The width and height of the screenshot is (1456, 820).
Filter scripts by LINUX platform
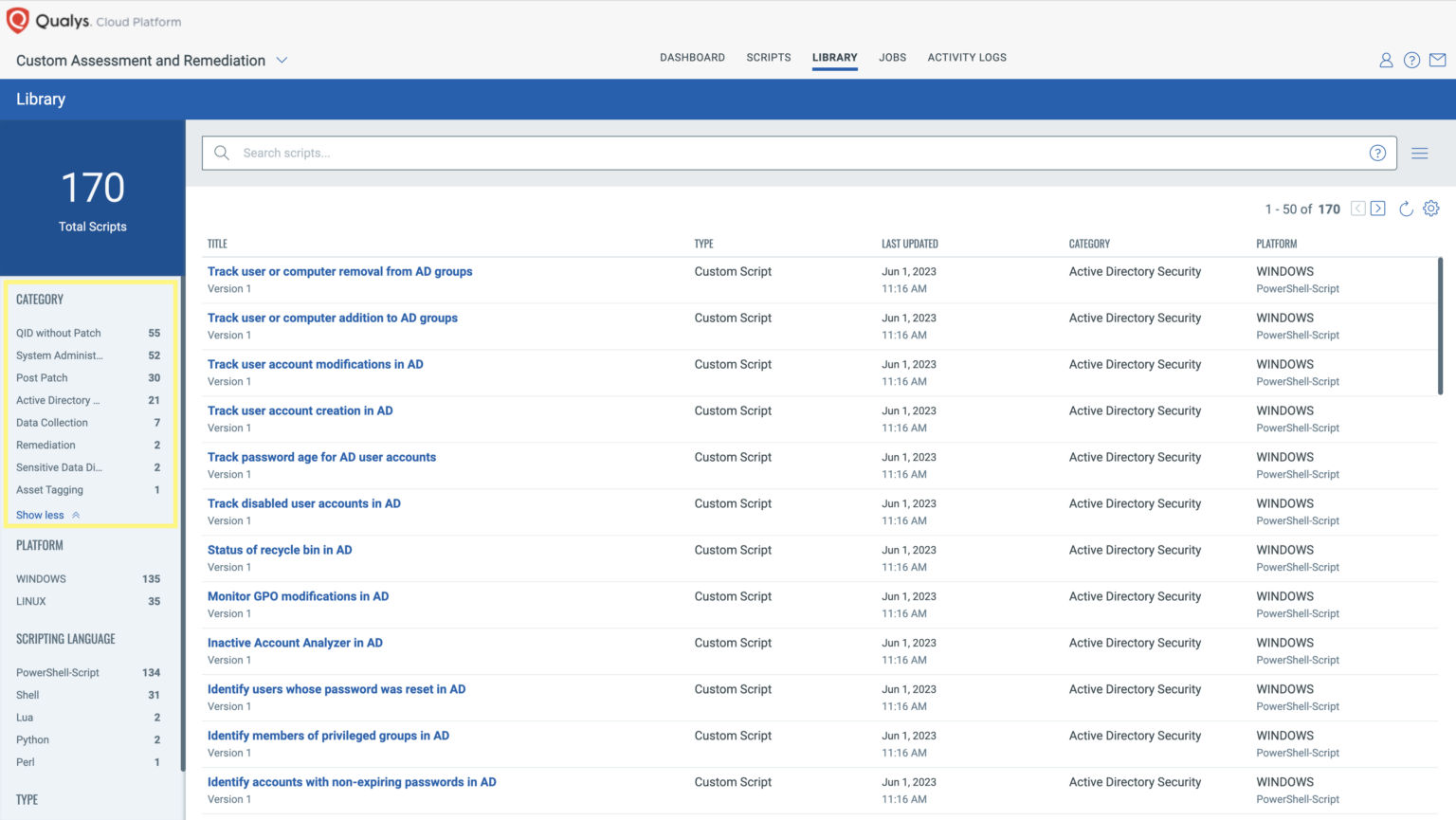(x=30, y=601)
